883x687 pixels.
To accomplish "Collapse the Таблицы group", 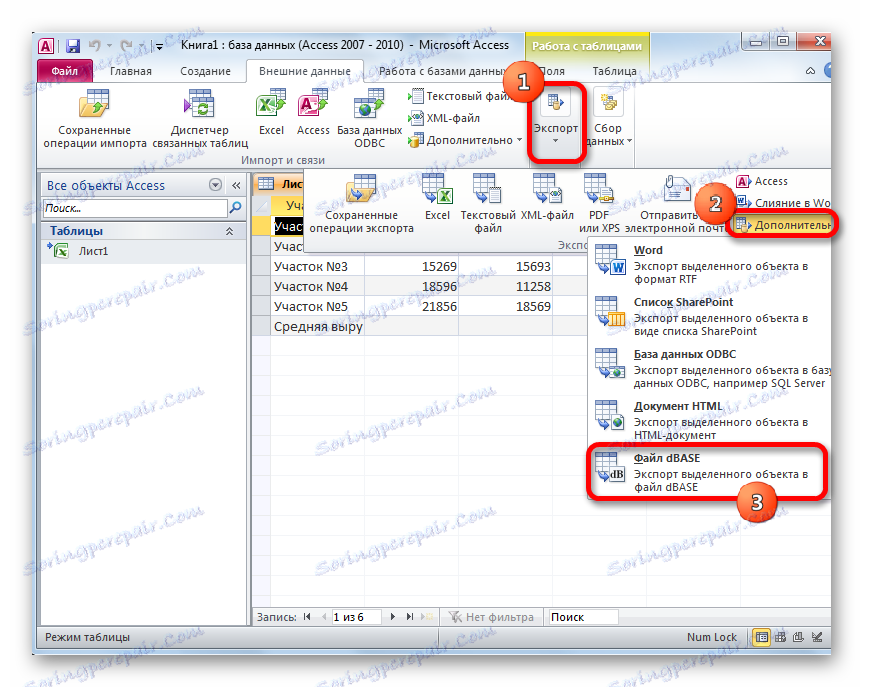I will [229, 231].
